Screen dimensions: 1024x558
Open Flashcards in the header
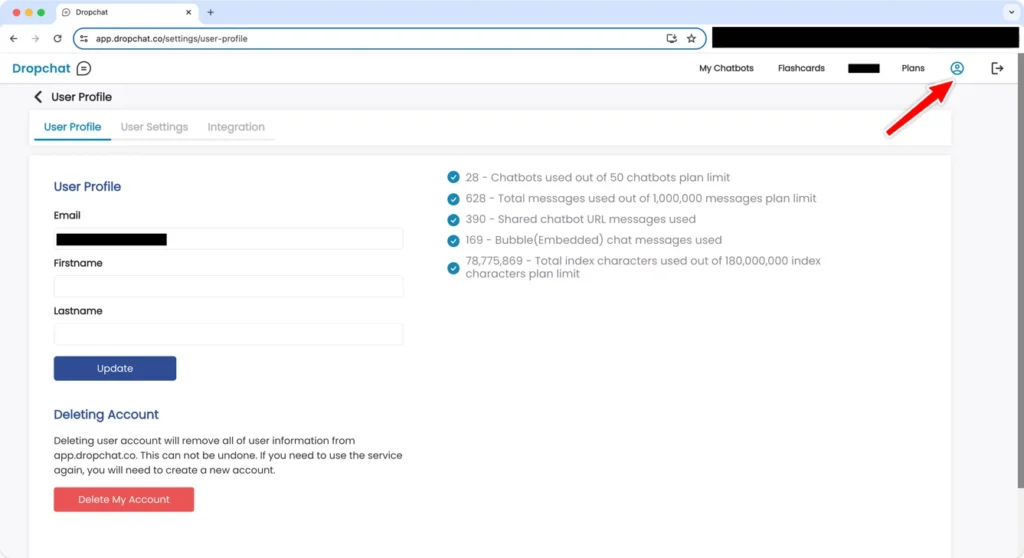pyautogui.click(x=801, y=68)
